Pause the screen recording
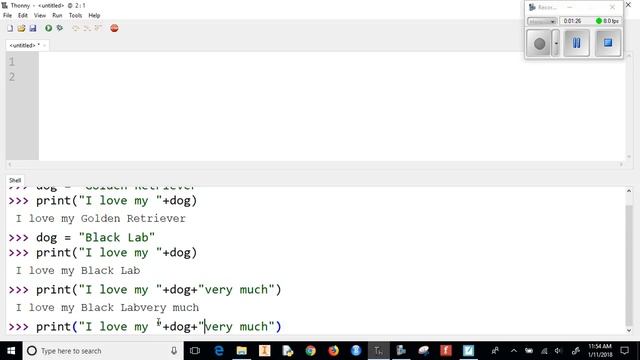Image resolution: width=640 pixels, height=360 pixels. pyautogui.click(x=576, y=43)
